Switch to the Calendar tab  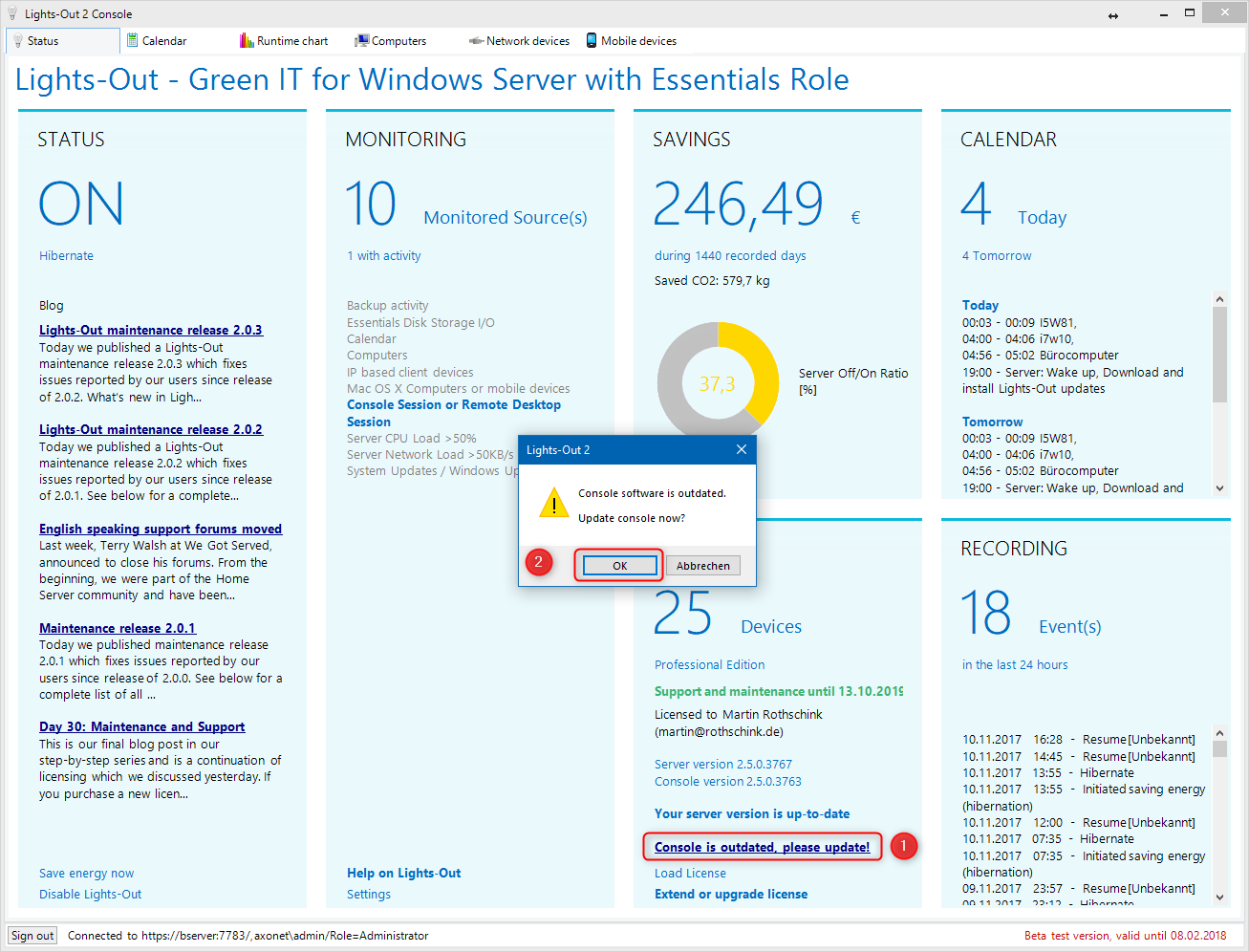pos(164,41)
